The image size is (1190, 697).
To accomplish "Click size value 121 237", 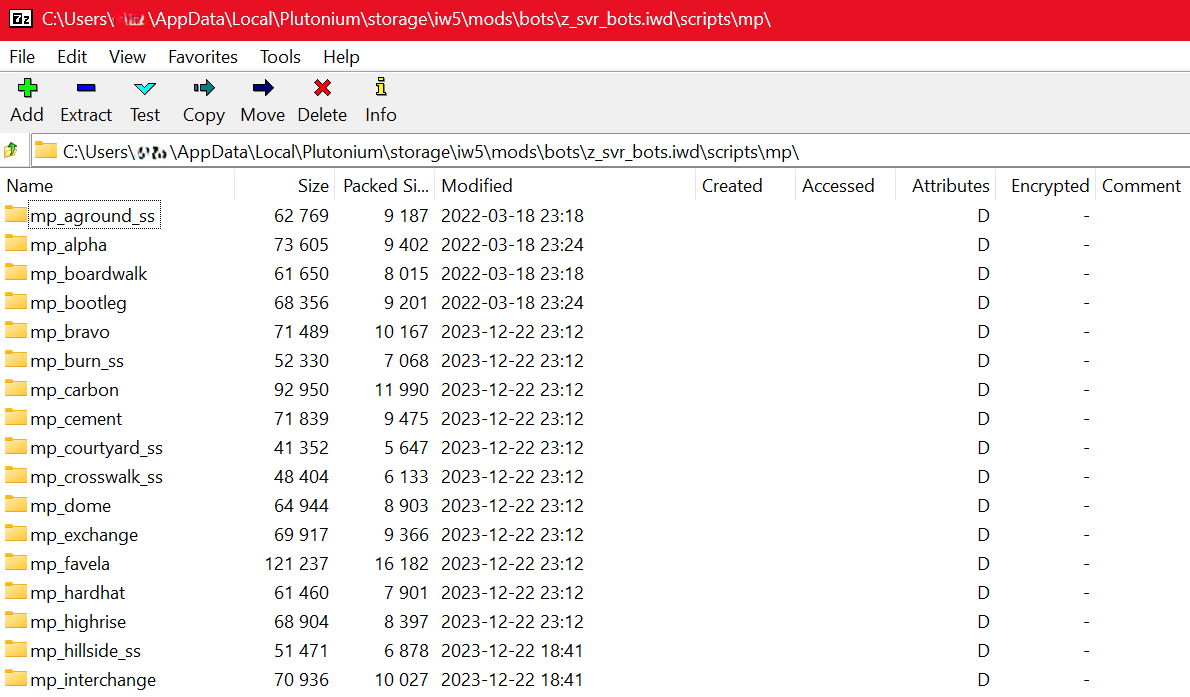I will coord(297,564).
